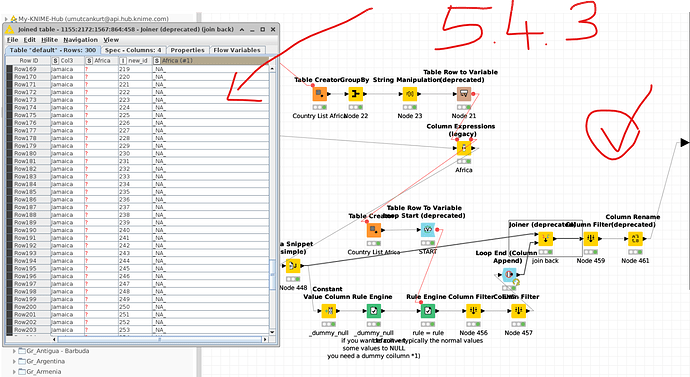
Task: Click the Loop End Column Append node
Action: pos(509,275)
